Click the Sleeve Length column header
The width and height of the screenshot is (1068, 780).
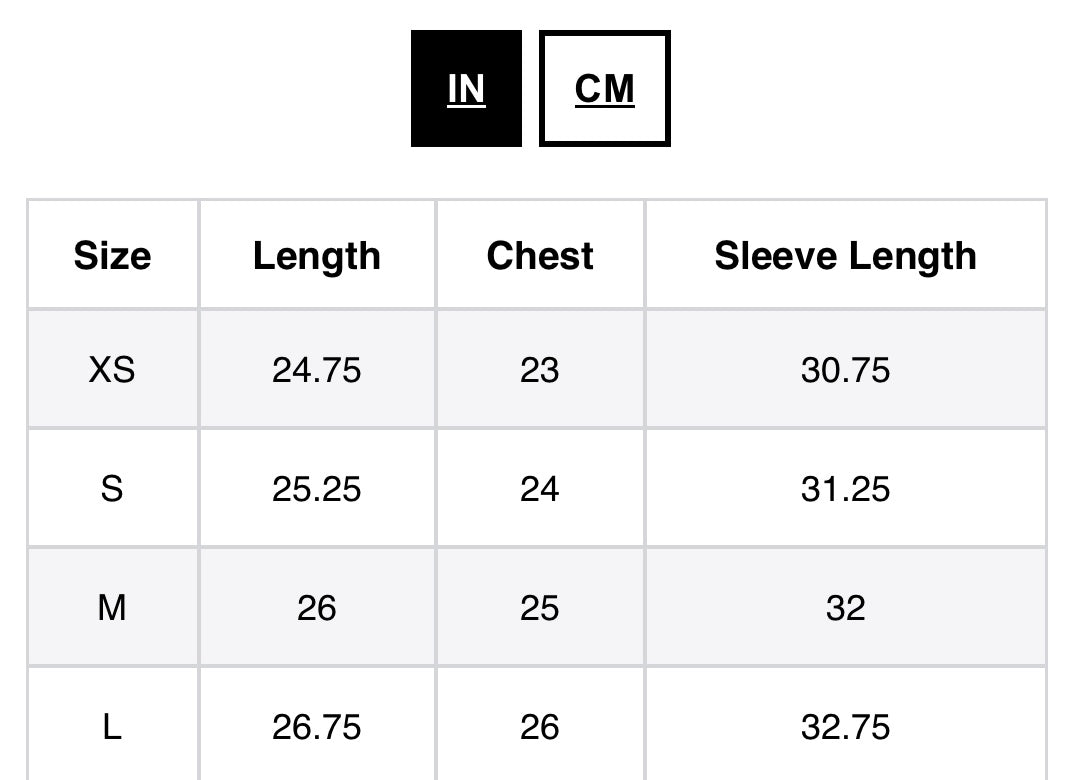[x=845, y=256]
